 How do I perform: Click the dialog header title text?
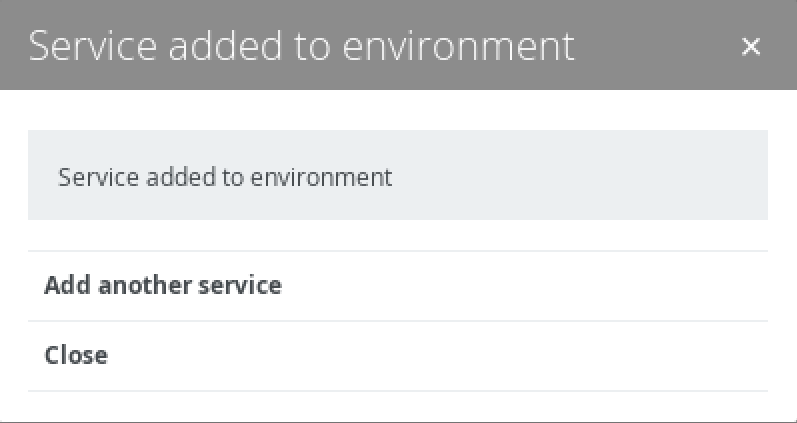click(x=301, y=46)
